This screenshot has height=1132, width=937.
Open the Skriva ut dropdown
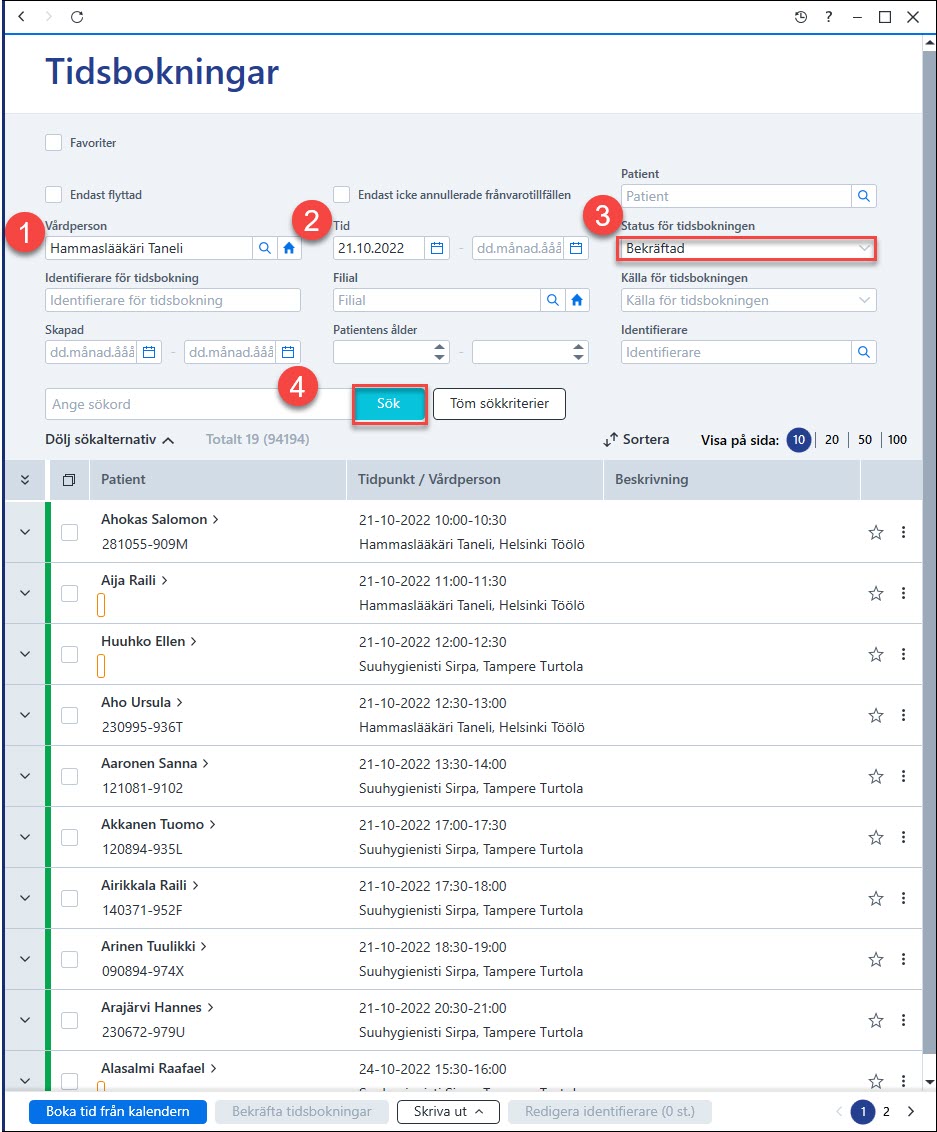(448, 1112)
